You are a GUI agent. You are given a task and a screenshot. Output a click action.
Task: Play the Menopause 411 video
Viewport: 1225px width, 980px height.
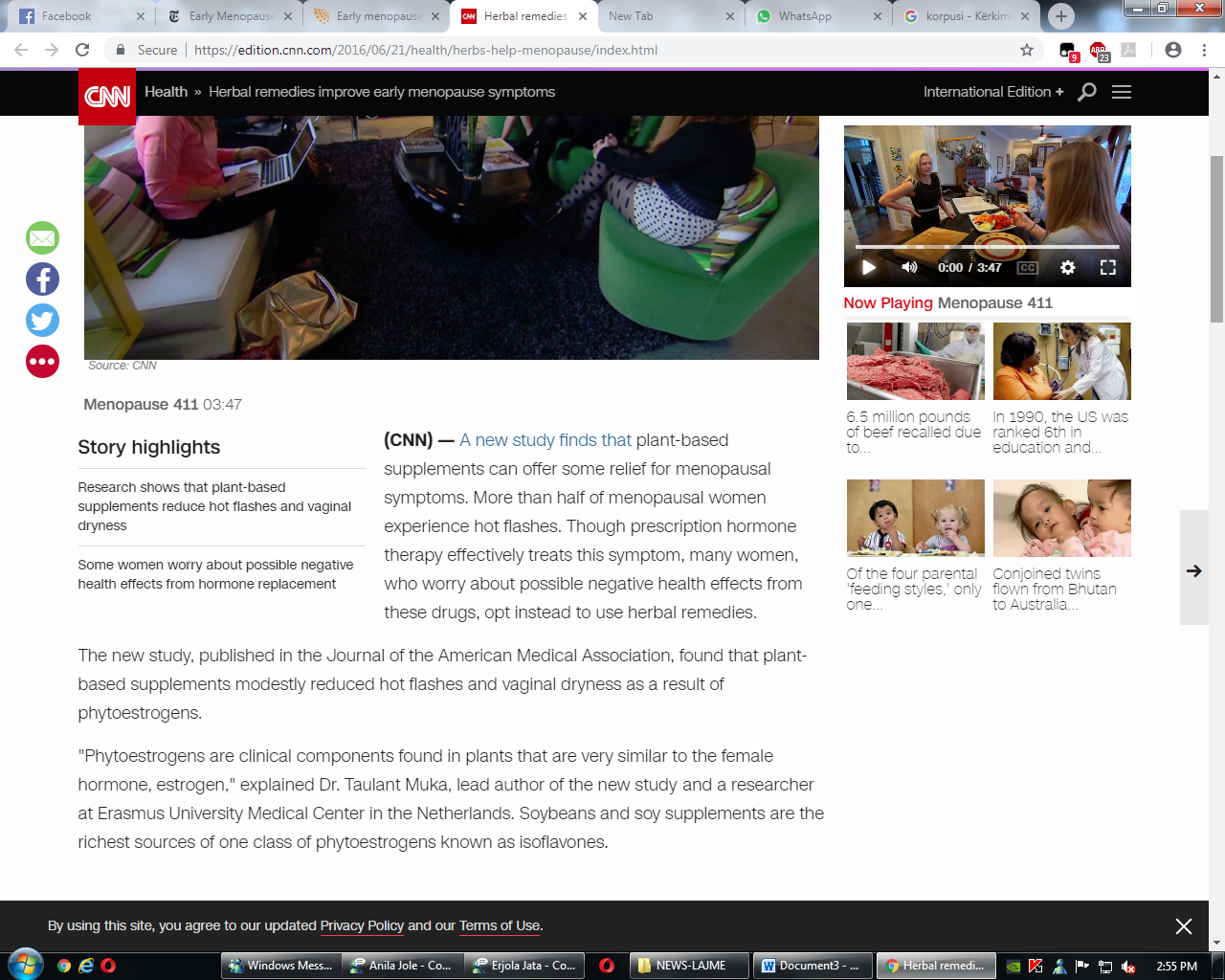coord(869,268)
